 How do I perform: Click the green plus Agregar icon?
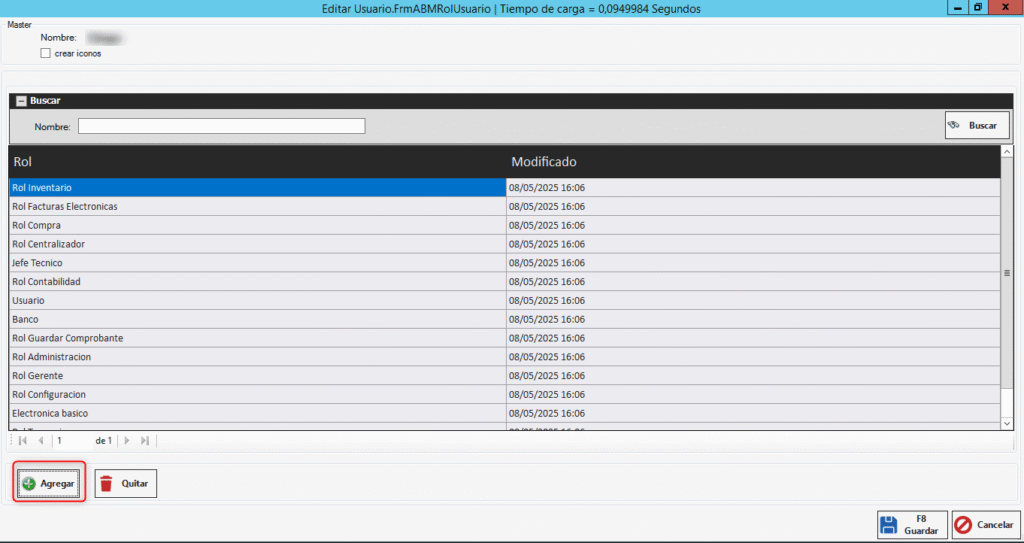tap(29, 484)
